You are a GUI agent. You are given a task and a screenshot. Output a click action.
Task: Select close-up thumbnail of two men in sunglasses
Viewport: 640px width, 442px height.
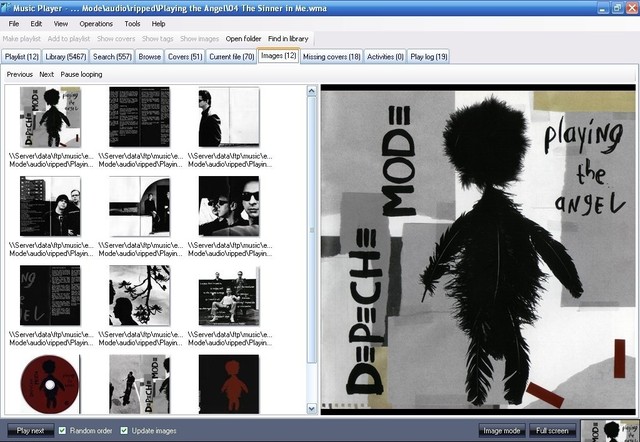coord(229,206)
